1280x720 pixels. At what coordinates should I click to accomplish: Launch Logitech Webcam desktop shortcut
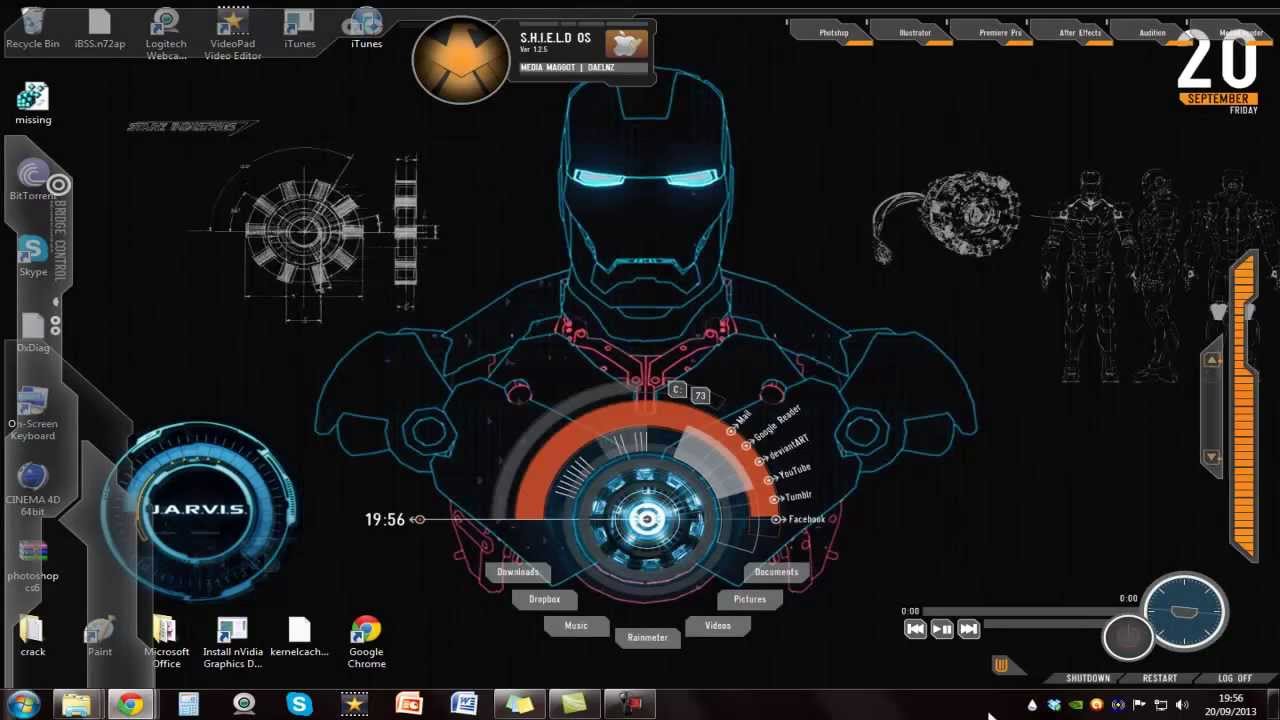tap(166, 34)
